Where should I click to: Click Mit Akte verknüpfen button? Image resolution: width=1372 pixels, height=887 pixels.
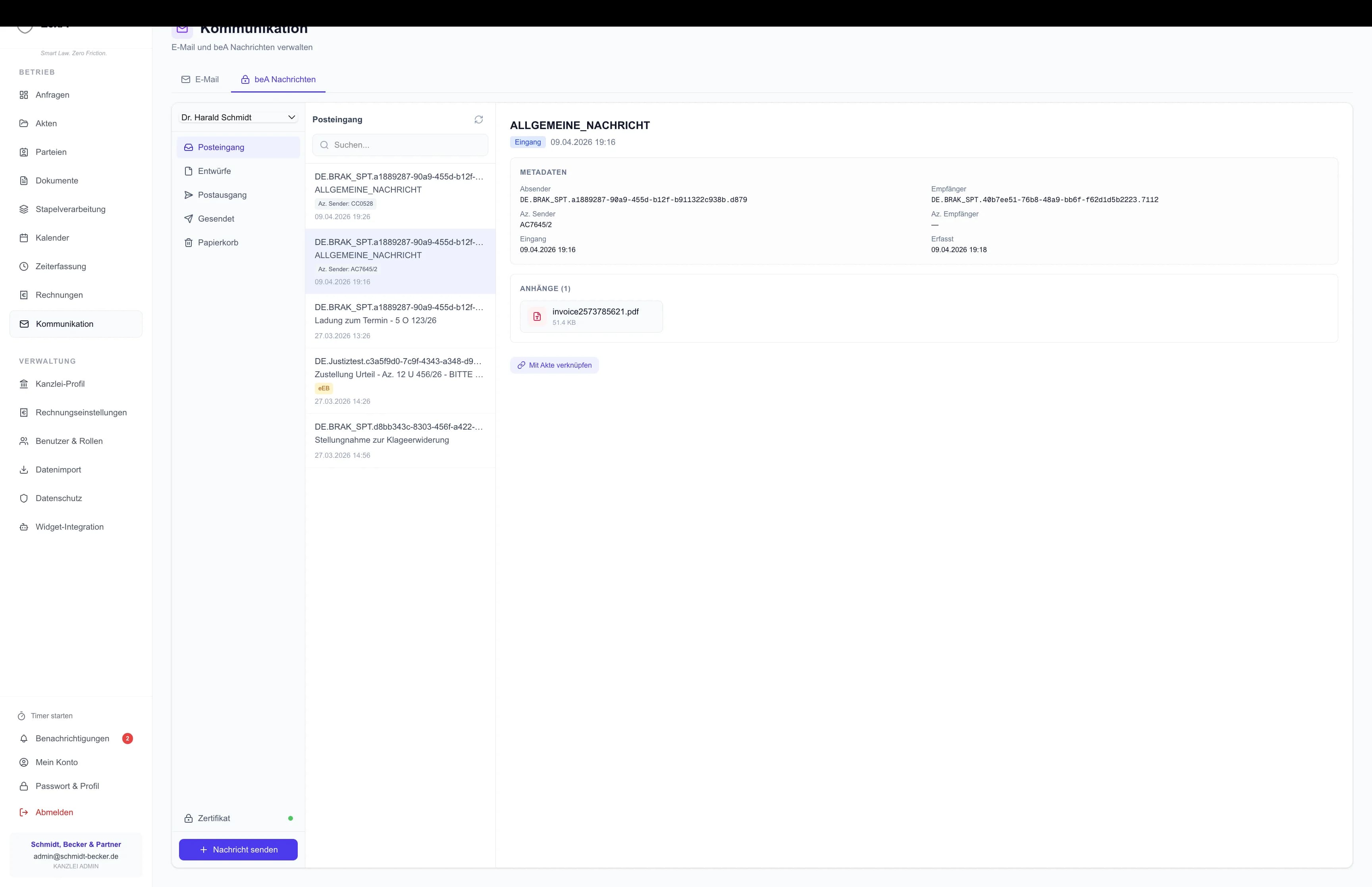coord(554,365)
